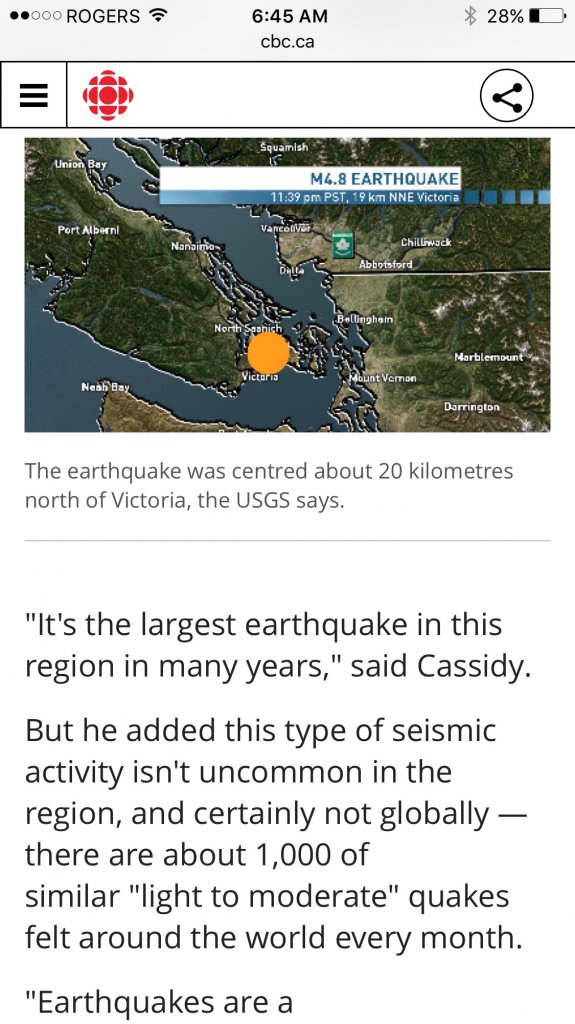575x1024 pixels.
Task: Tap the Victoria label on map
Action: pyautogui.click(x=260, y=377)
